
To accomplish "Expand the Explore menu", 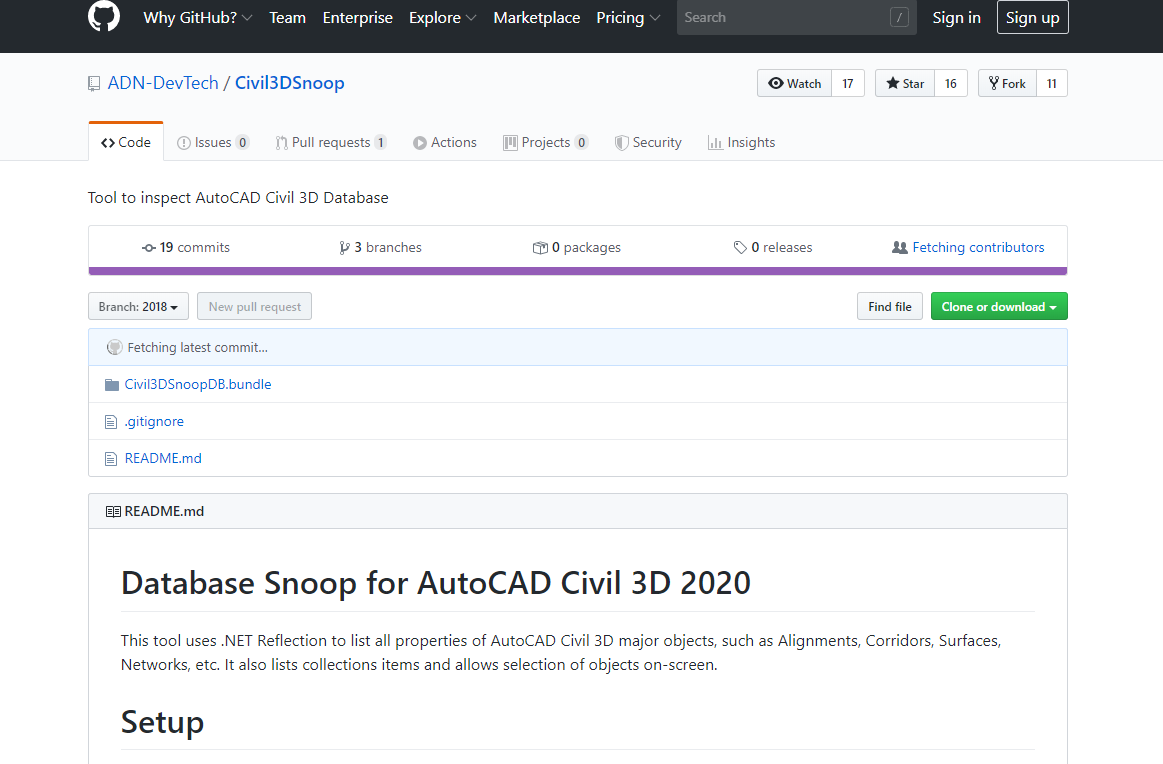I will [x=441, y=17].
